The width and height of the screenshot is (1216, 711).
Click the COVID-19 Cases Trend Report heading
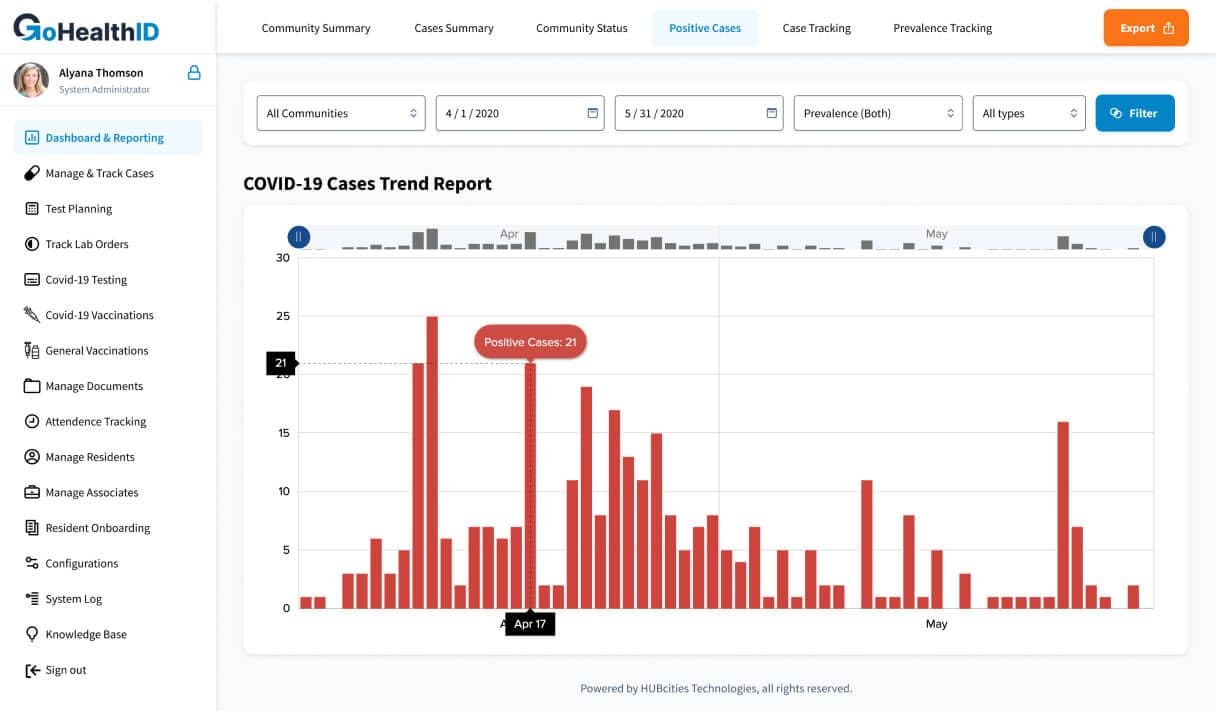[368, 184]
